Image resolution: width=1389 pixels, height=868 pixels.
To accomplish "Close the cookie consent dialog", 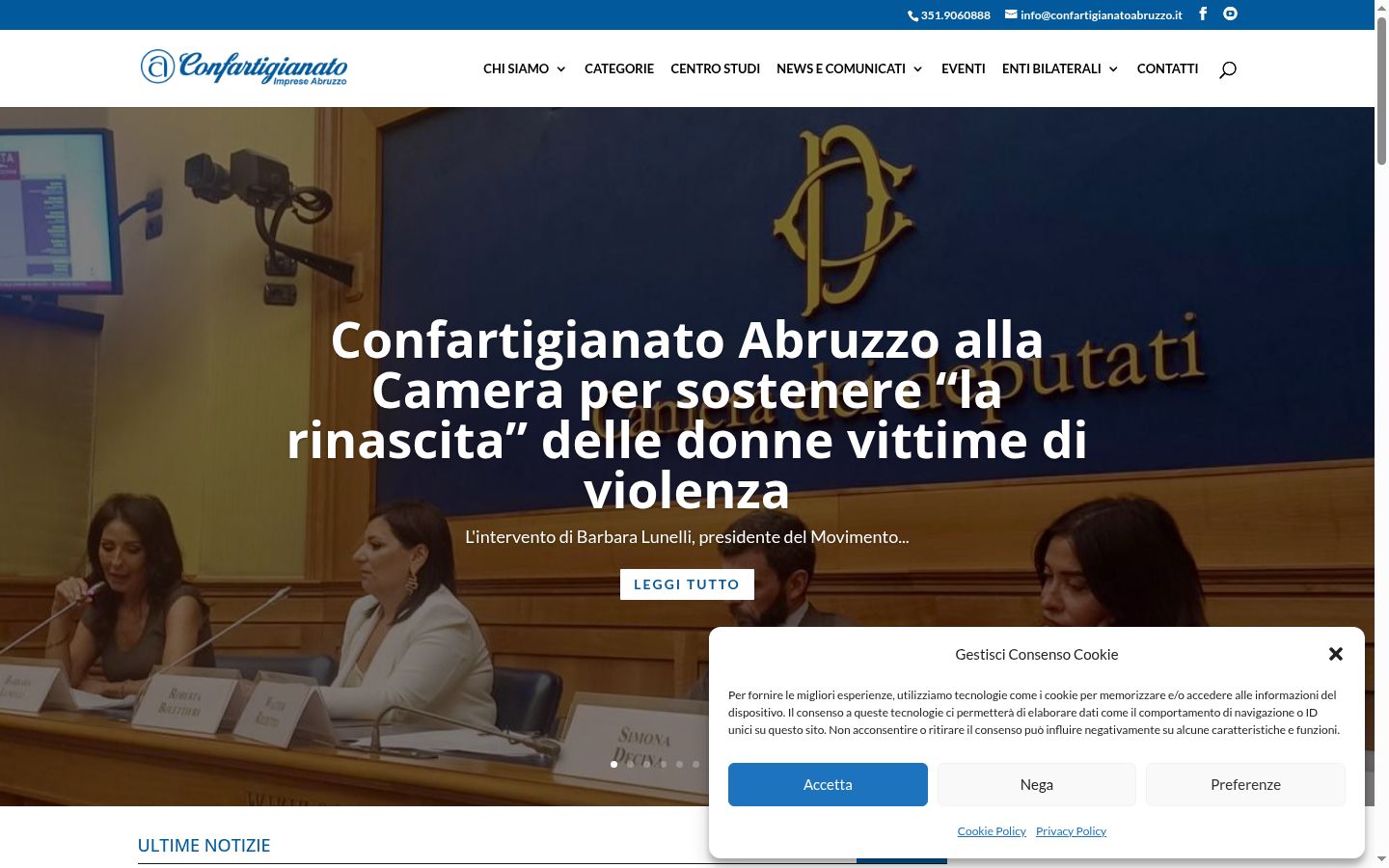I will click(1336, 654).
